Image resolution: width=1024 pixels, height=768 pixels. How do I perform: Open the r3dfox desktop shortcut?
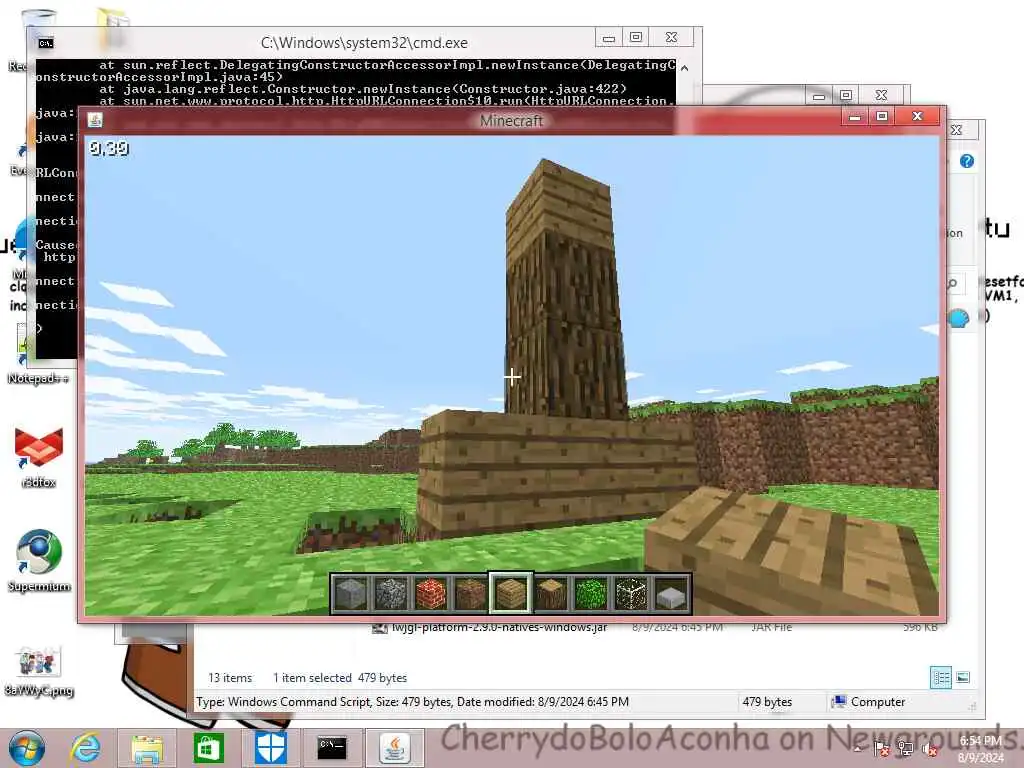(39, 456)
